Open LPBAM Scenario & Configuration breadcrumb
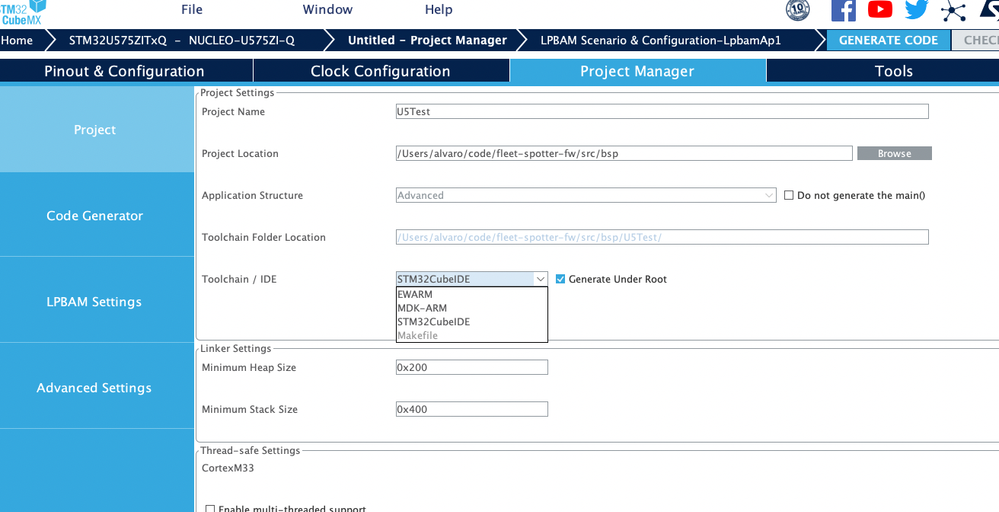The image size is (999, 512). click(661, 40)
